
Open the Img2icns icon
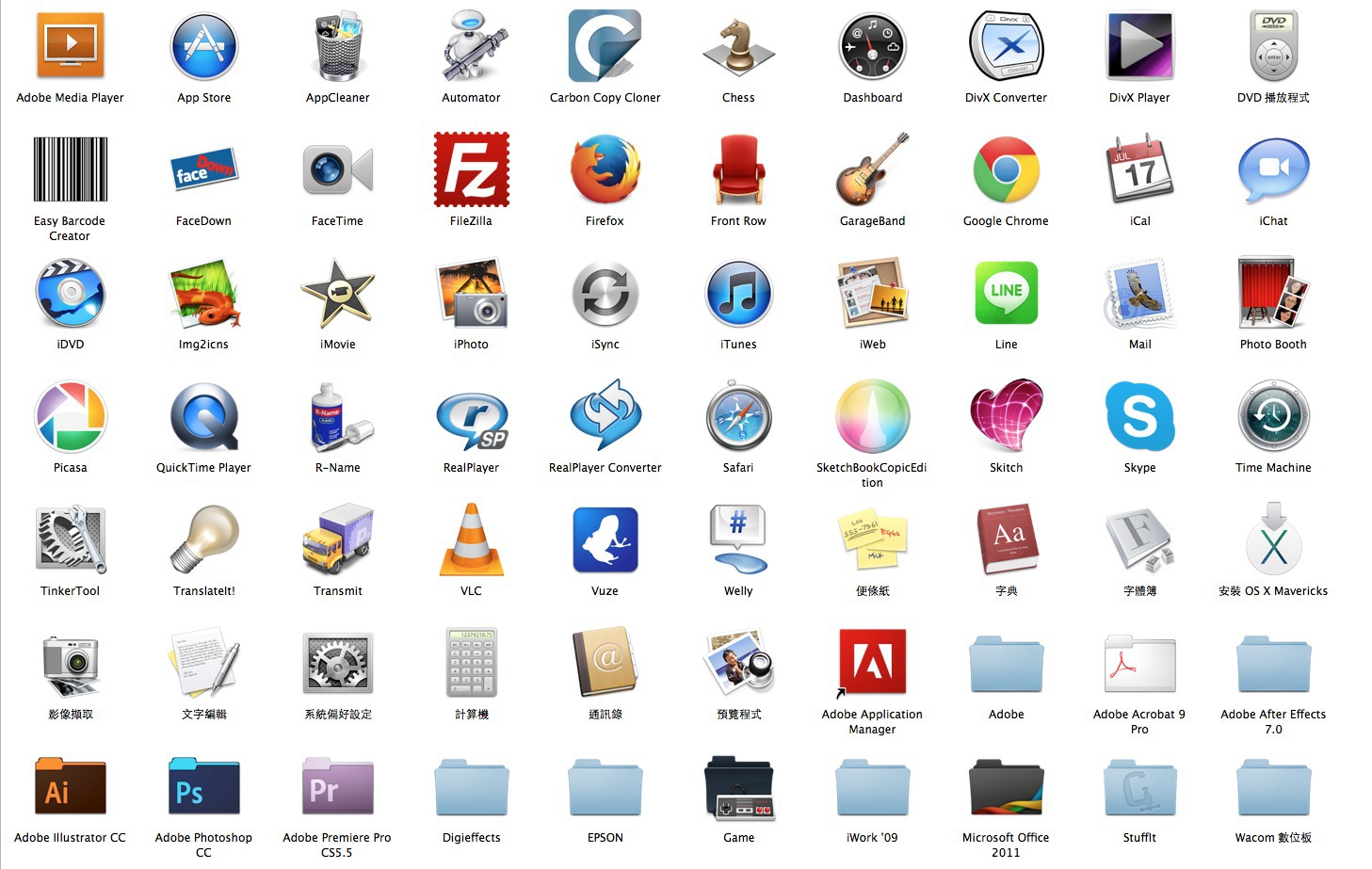click(204, 293)
